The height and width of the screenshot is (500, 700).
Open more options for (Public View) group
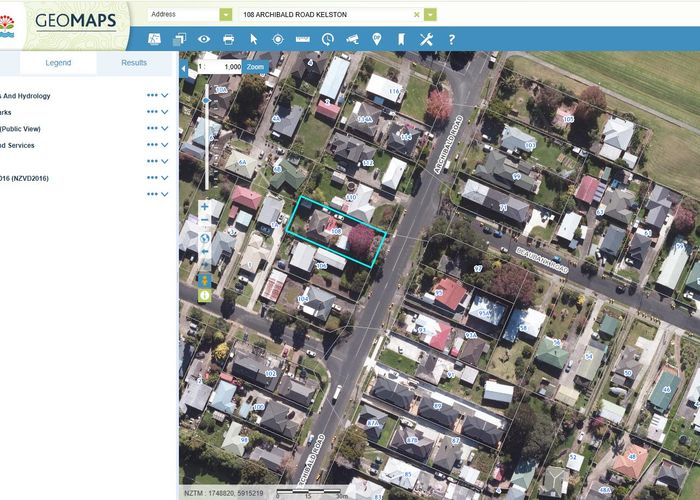point(152,129)
